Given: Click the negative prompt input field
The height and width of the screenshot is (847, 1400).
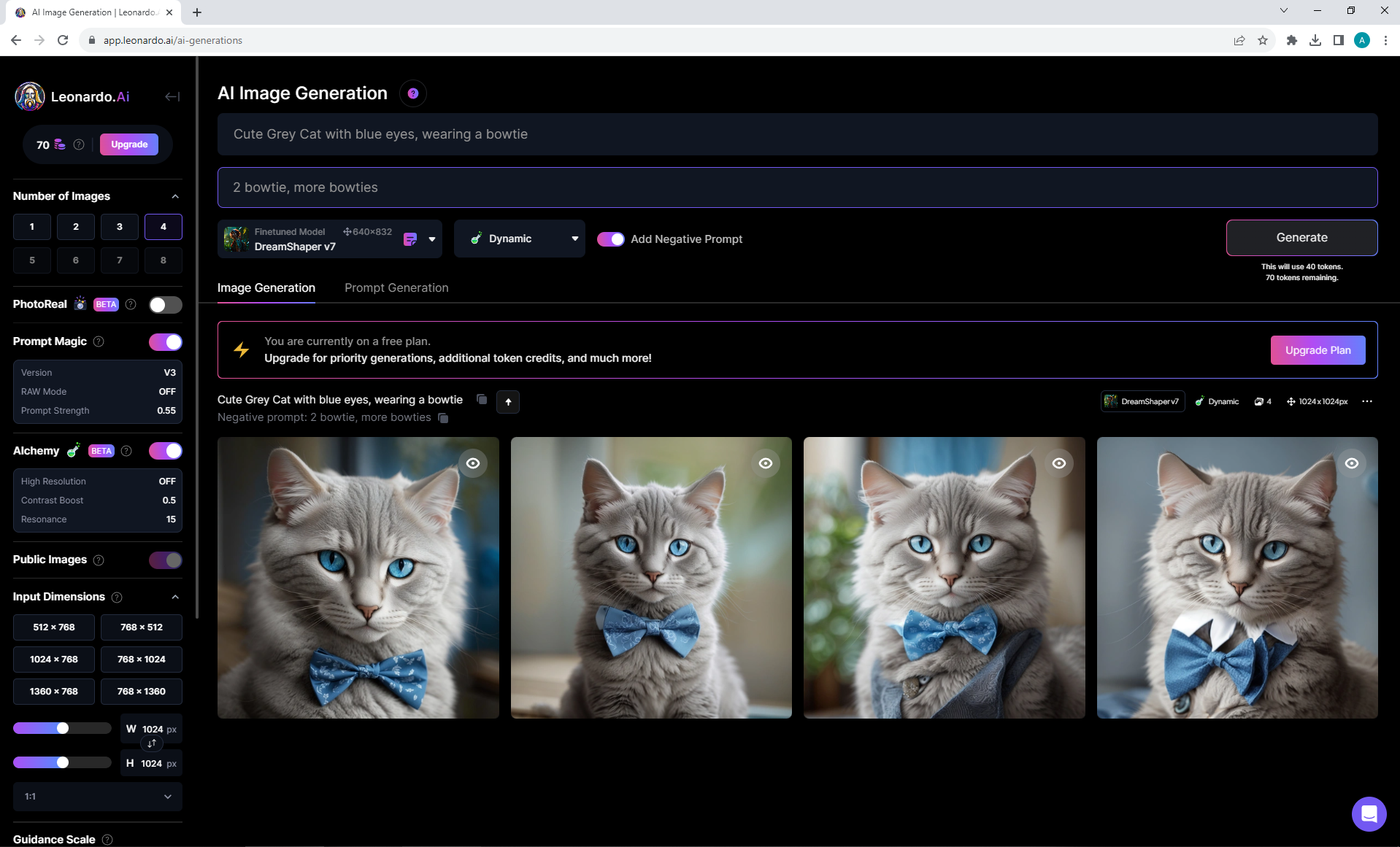Looking at the screenshot, I should (797, 187).
